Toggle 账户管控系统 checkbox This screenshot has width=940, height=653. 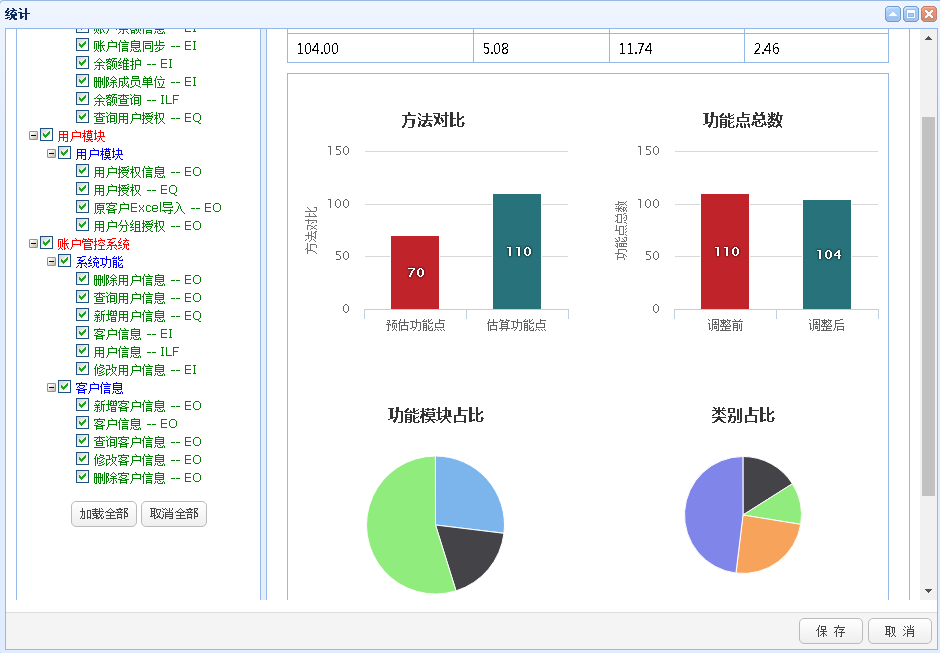click(47, 243)
